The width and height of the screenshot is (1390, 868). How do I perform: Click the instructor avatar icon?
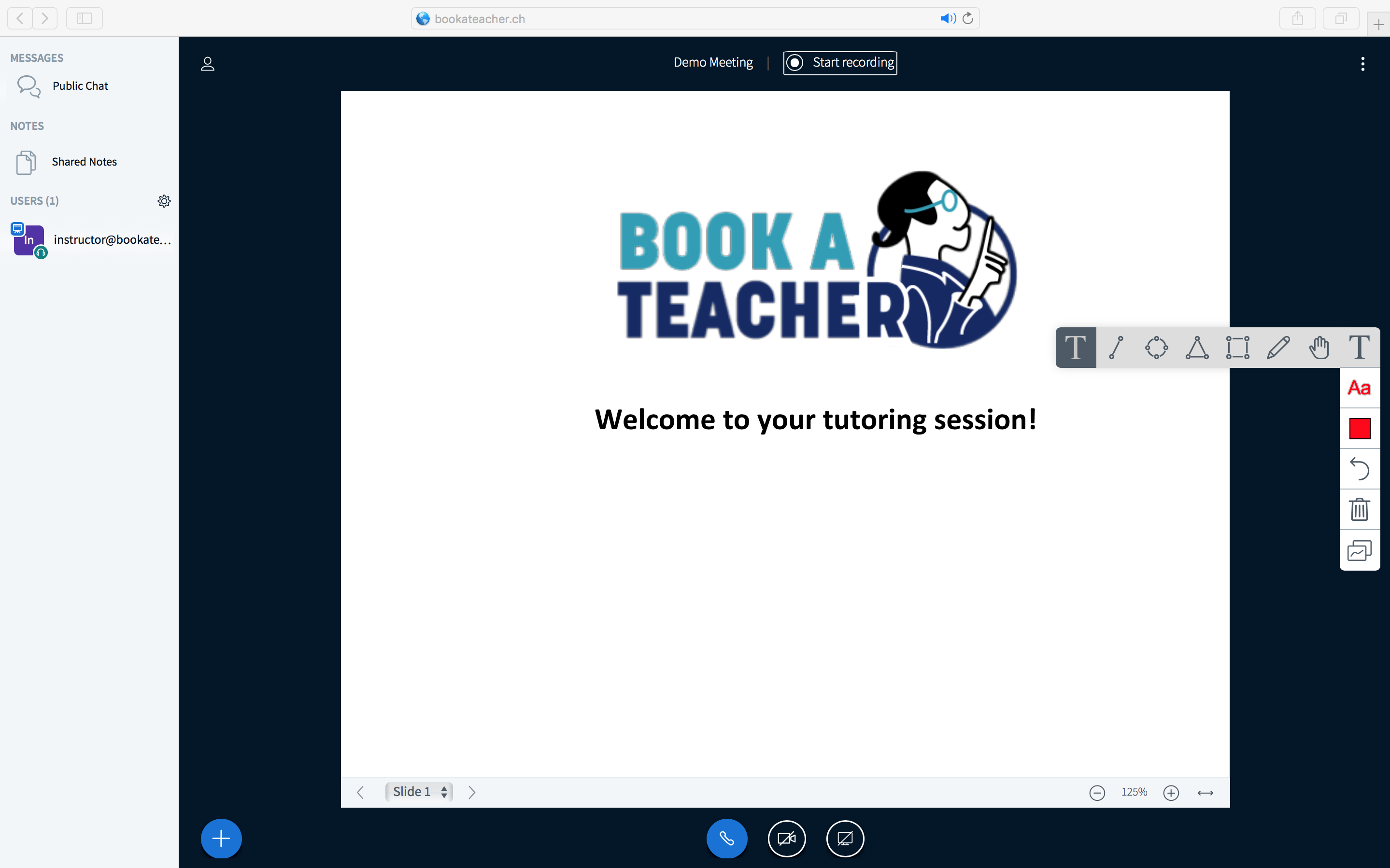click(28, 240)
